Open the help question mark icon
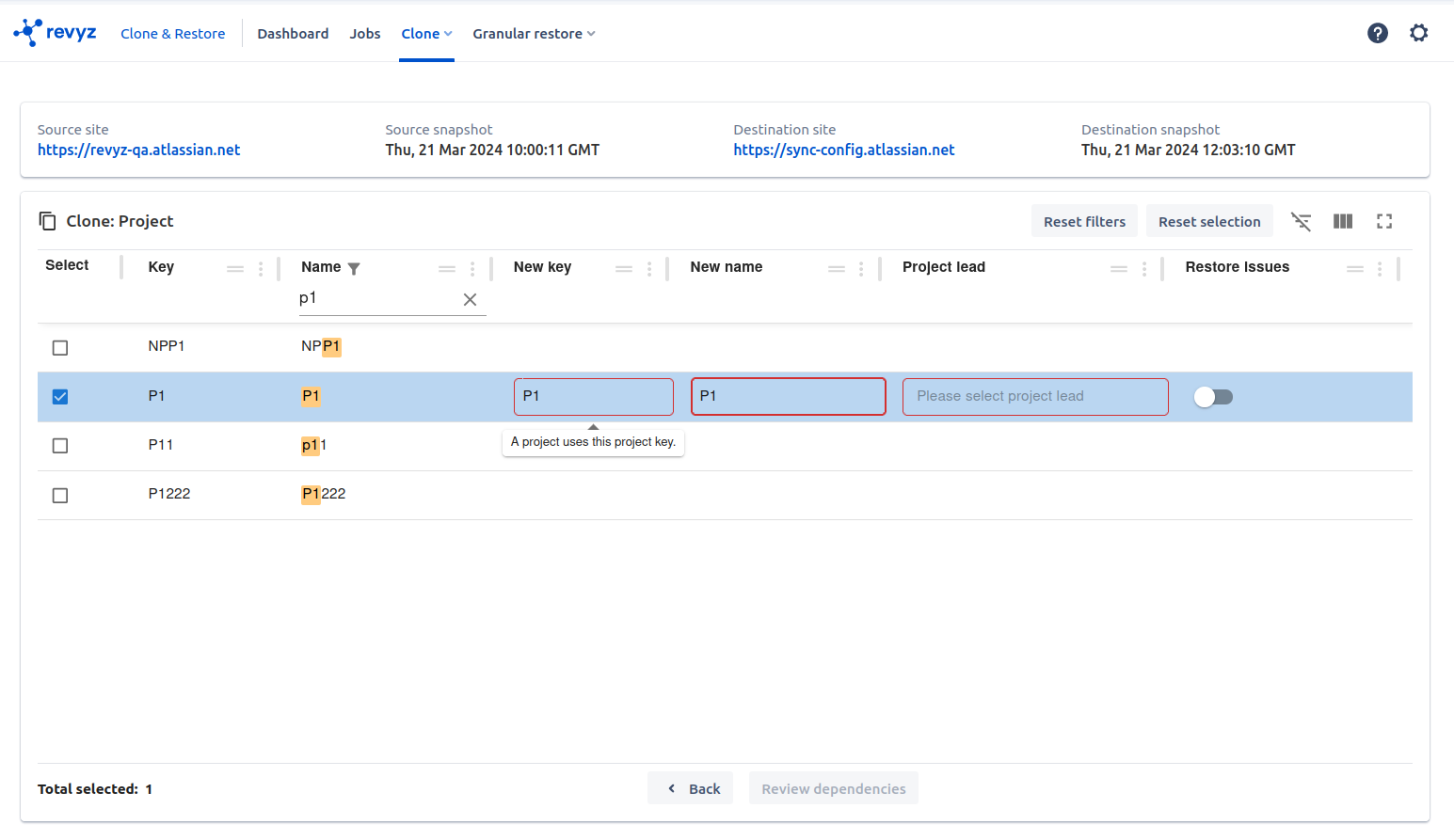The height and width of the screenshot is (840, 1454). point(1377,34)
